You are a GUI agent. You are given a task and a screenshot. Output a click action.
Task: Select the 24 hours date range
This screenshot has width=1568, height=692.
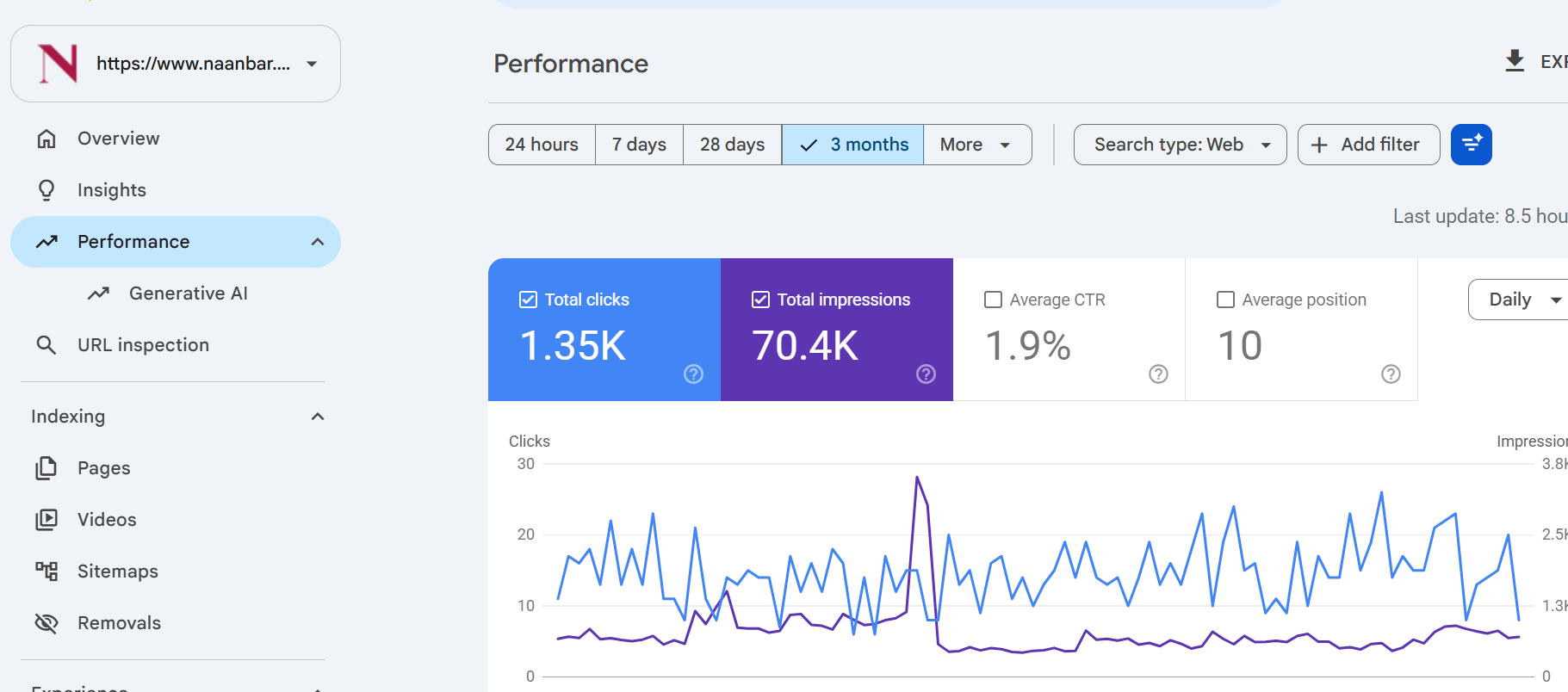point(542,145)
